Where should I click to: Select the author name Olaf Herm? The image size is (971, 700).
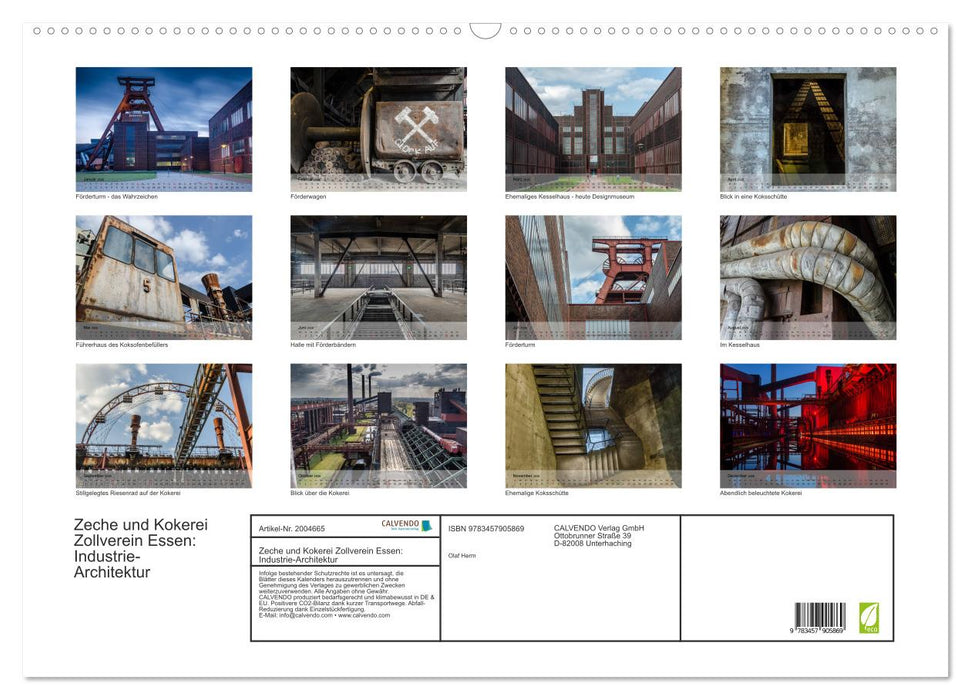coord(462,555)
